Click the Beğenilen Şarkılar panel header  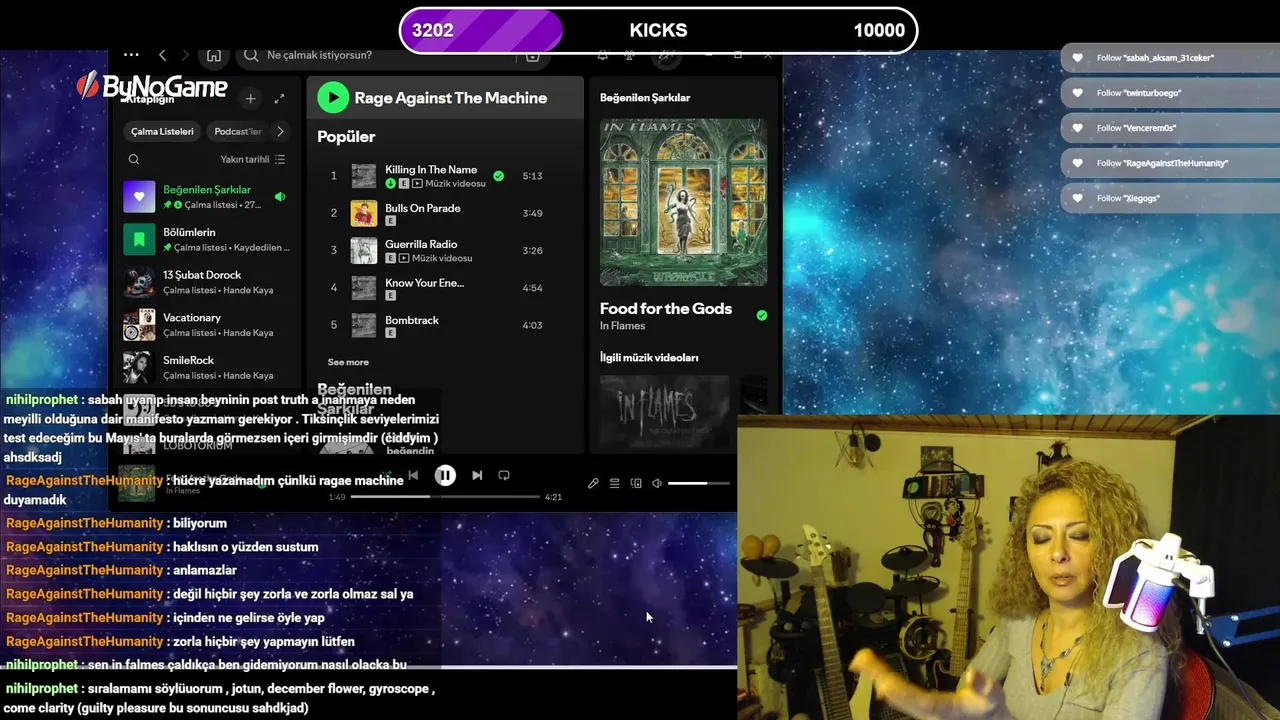pos(645,98)
